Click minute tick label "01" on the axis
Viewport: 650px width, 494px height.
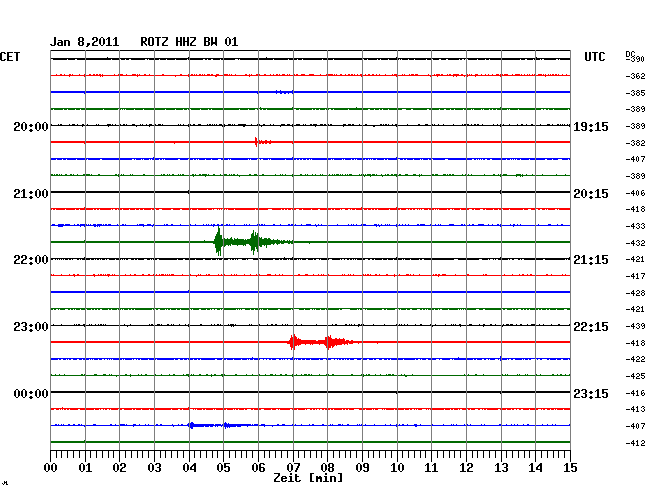click(x=85, y=468)
